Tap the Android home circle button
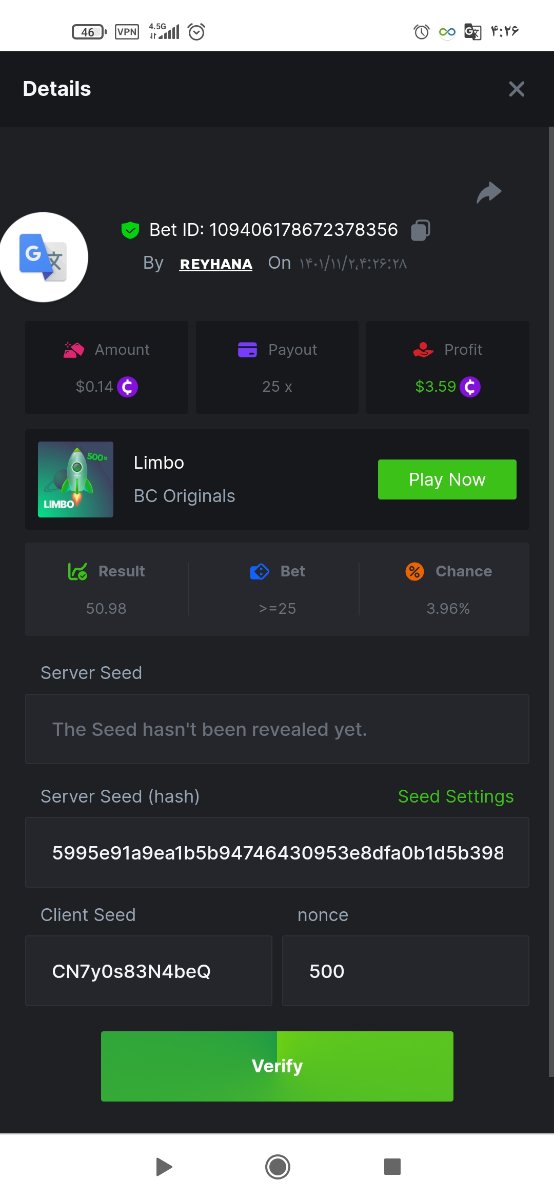 pos(277,1166)
